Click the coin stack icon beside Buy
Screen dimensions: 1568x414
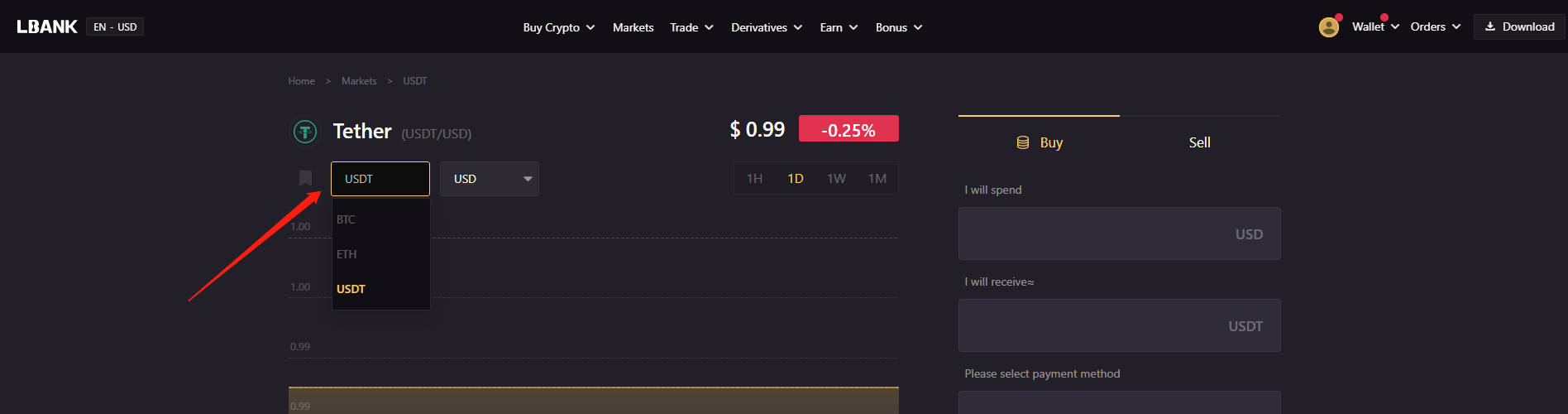tap(1023, 142)
